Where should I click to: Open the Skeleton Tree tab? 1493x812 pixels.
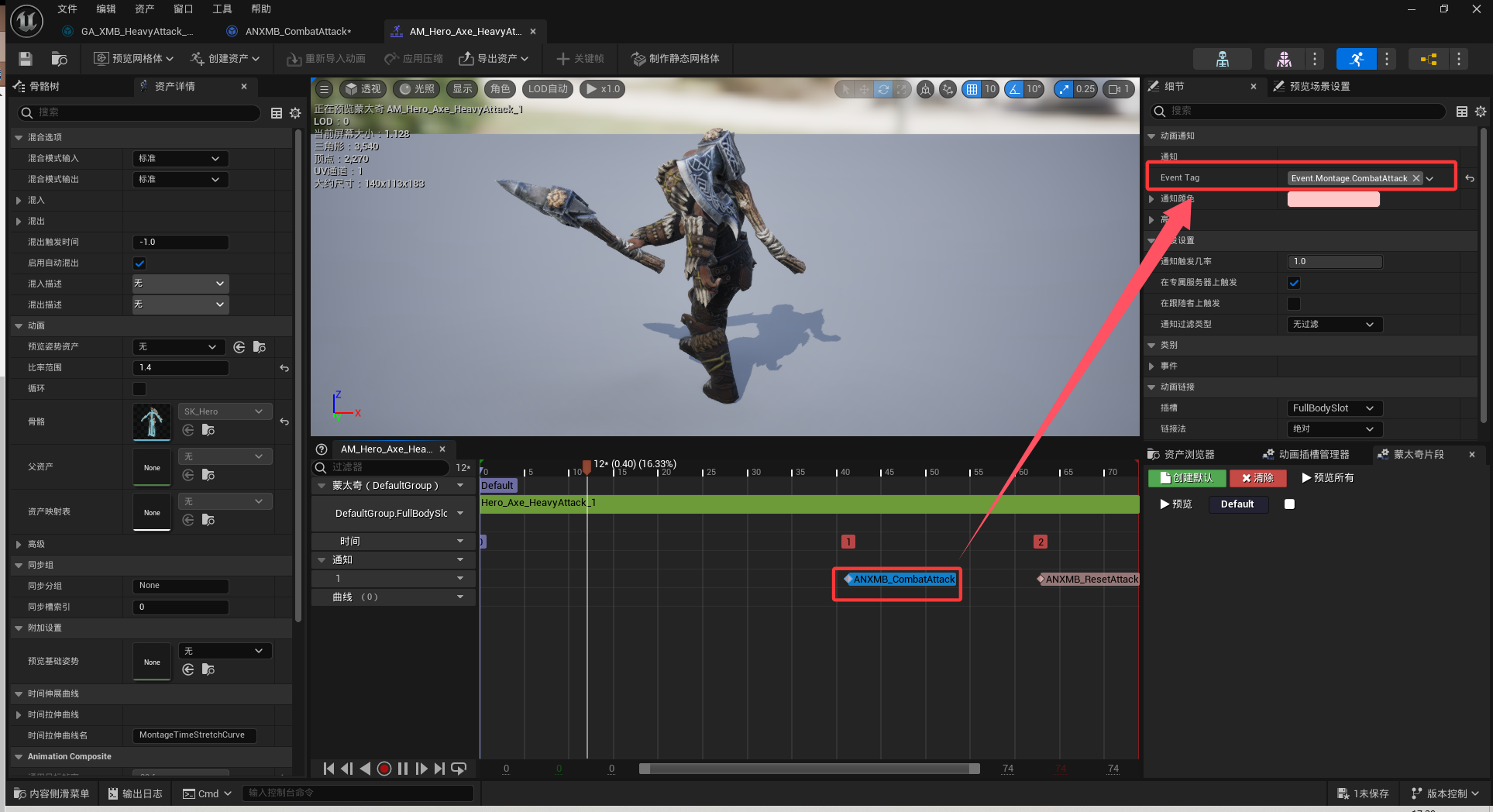pos(38,87)
